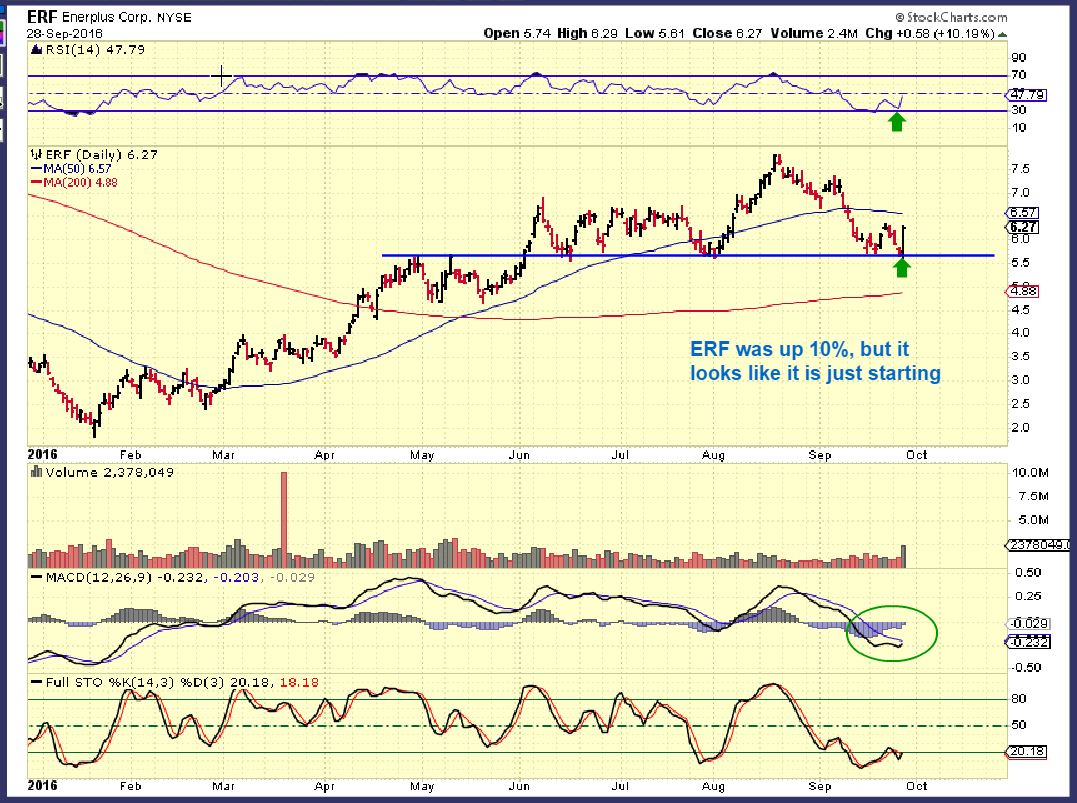Click the small green up-triangle after Chg value

pos(1003,34)
